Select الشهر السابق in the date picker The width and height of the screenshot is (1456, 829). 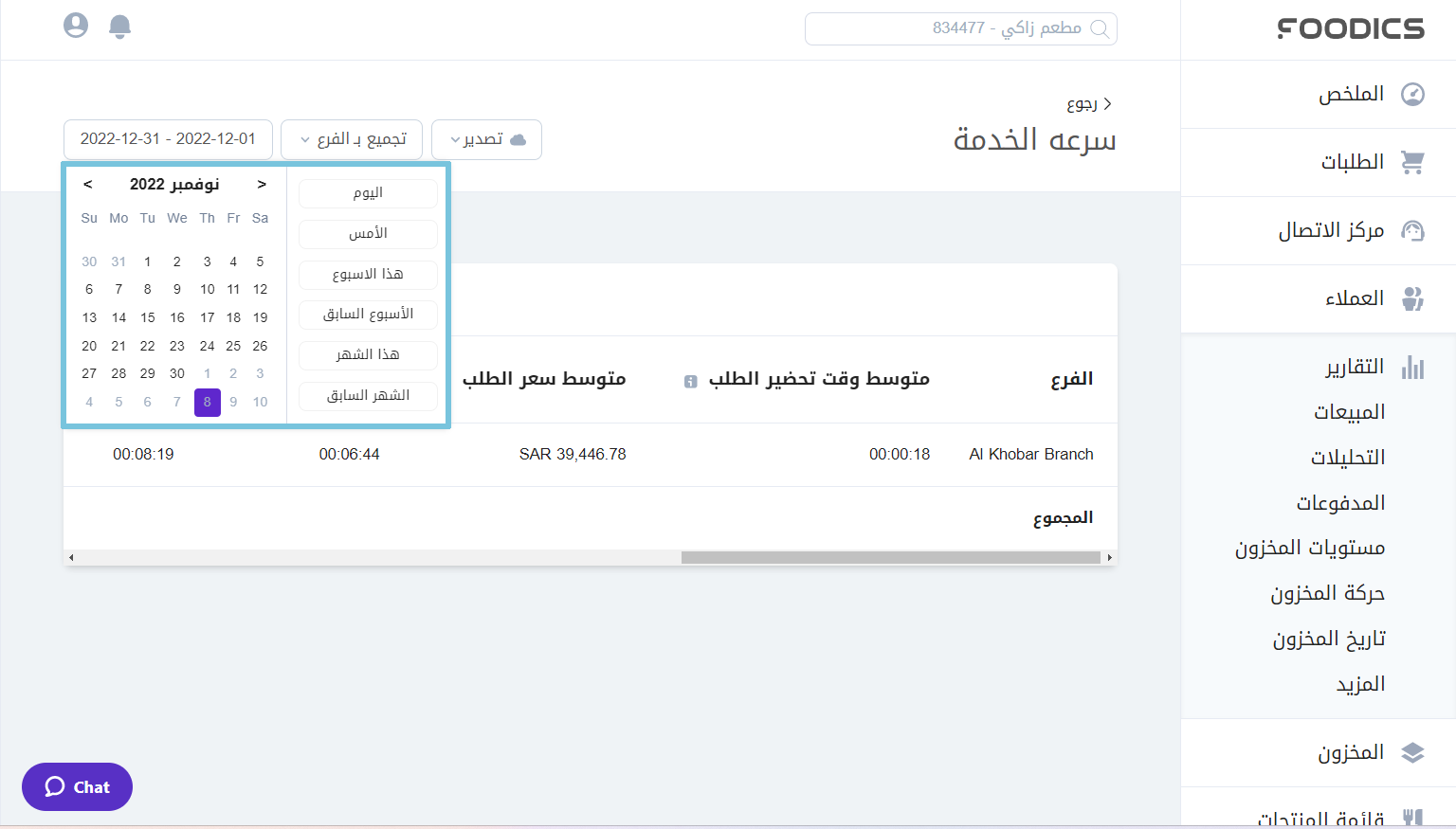click(368, 395)
